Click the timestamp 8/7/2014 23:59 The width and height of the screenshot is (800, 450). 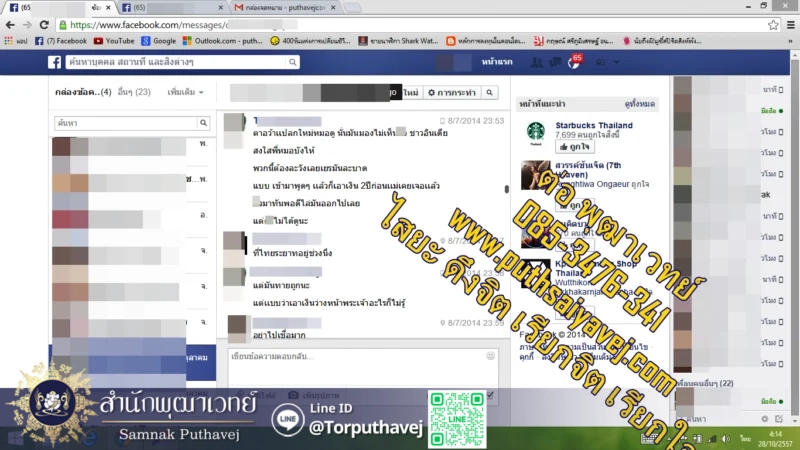coord(476,323)
